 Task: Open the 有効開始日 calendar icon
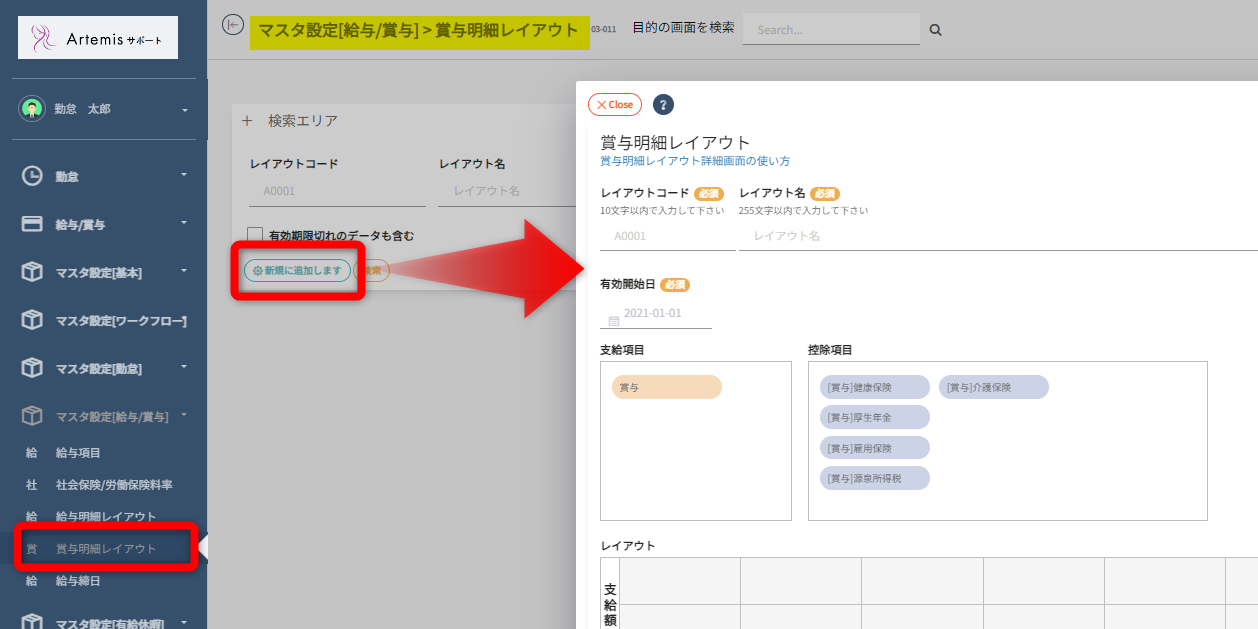coord(614,321)
